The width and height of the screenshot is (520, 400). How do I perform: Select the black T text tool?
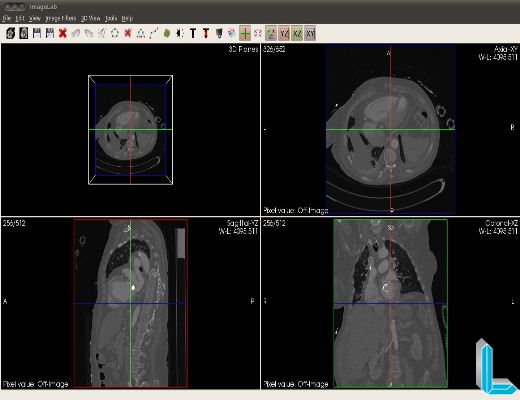(193, 33)
